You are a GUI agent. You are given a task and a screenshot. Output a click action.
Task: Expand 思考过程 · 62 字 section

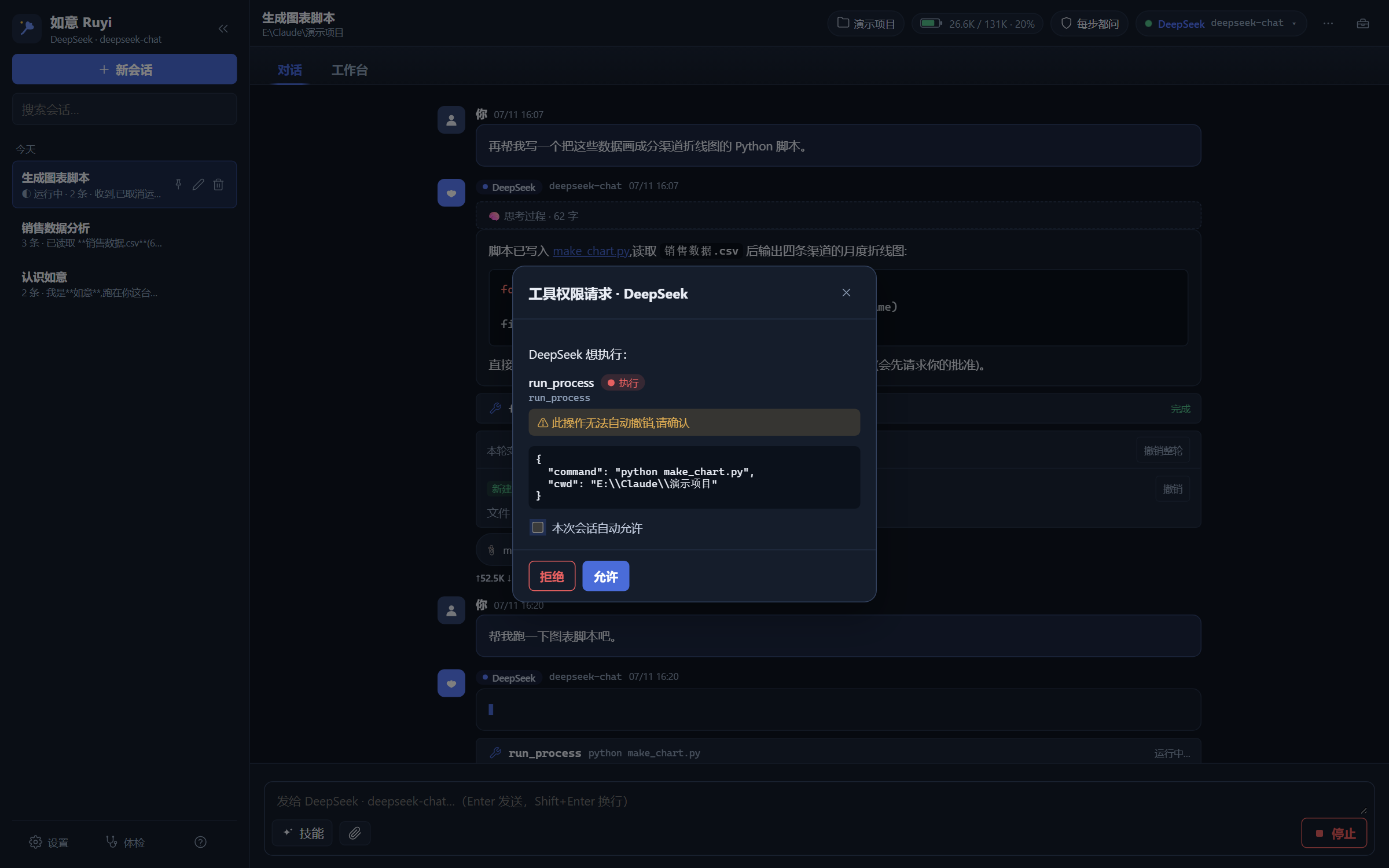coord(838,216)
